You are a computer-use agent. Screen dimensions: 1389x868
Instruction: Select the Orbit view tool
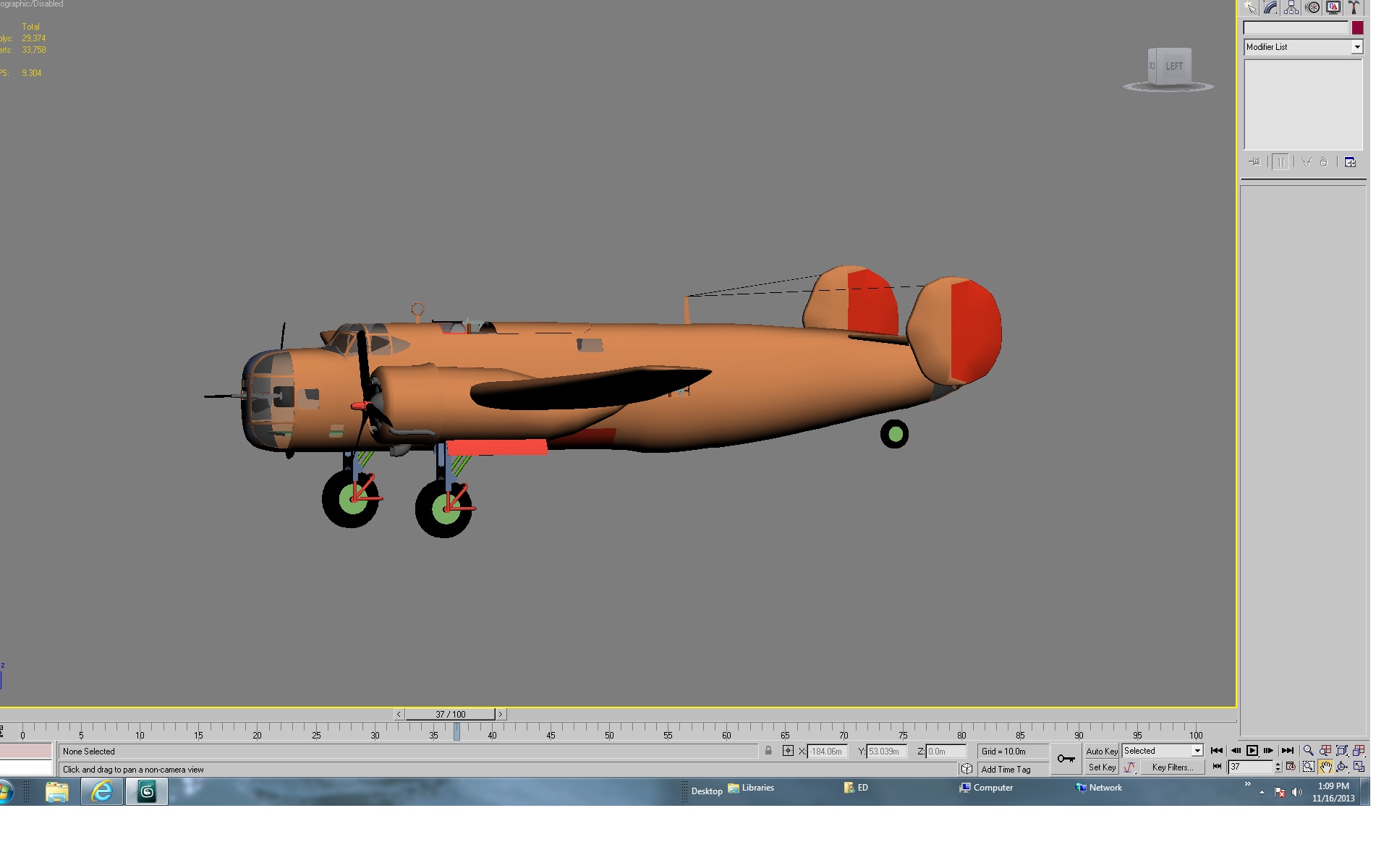(x=1342, y=767)
